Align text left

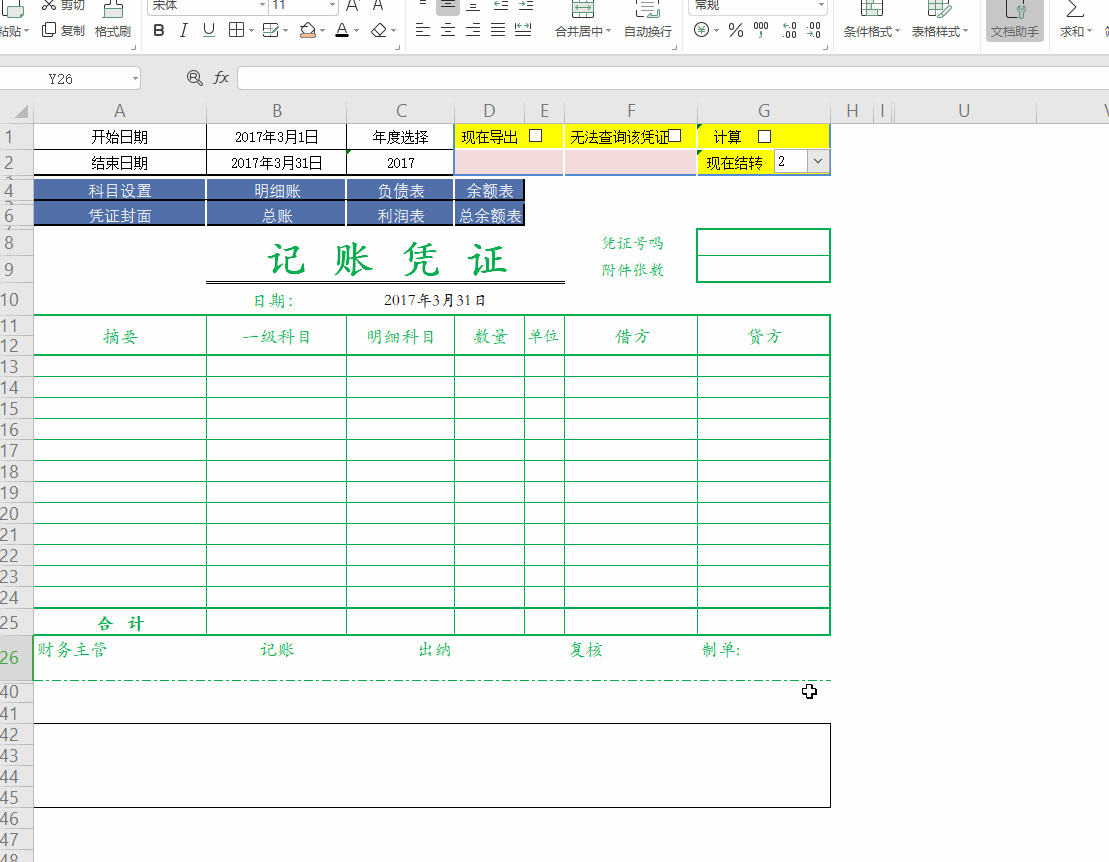[x=423, y=30]
